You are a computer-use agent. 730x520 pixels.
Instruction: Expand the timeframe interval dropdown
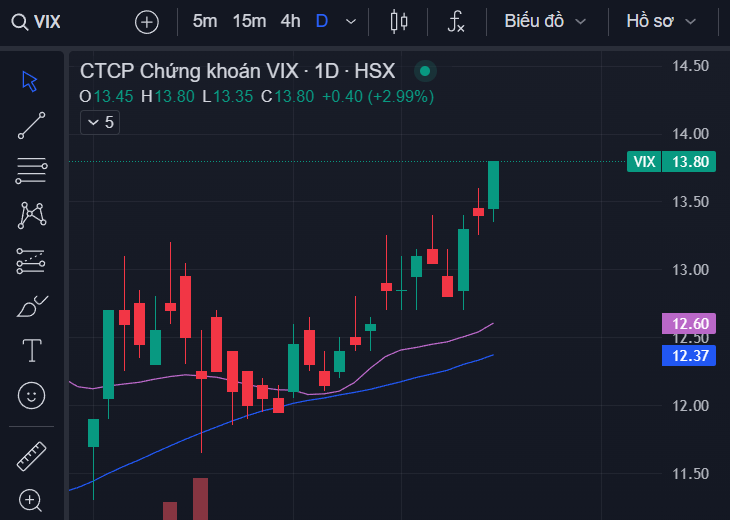[350, 21]
